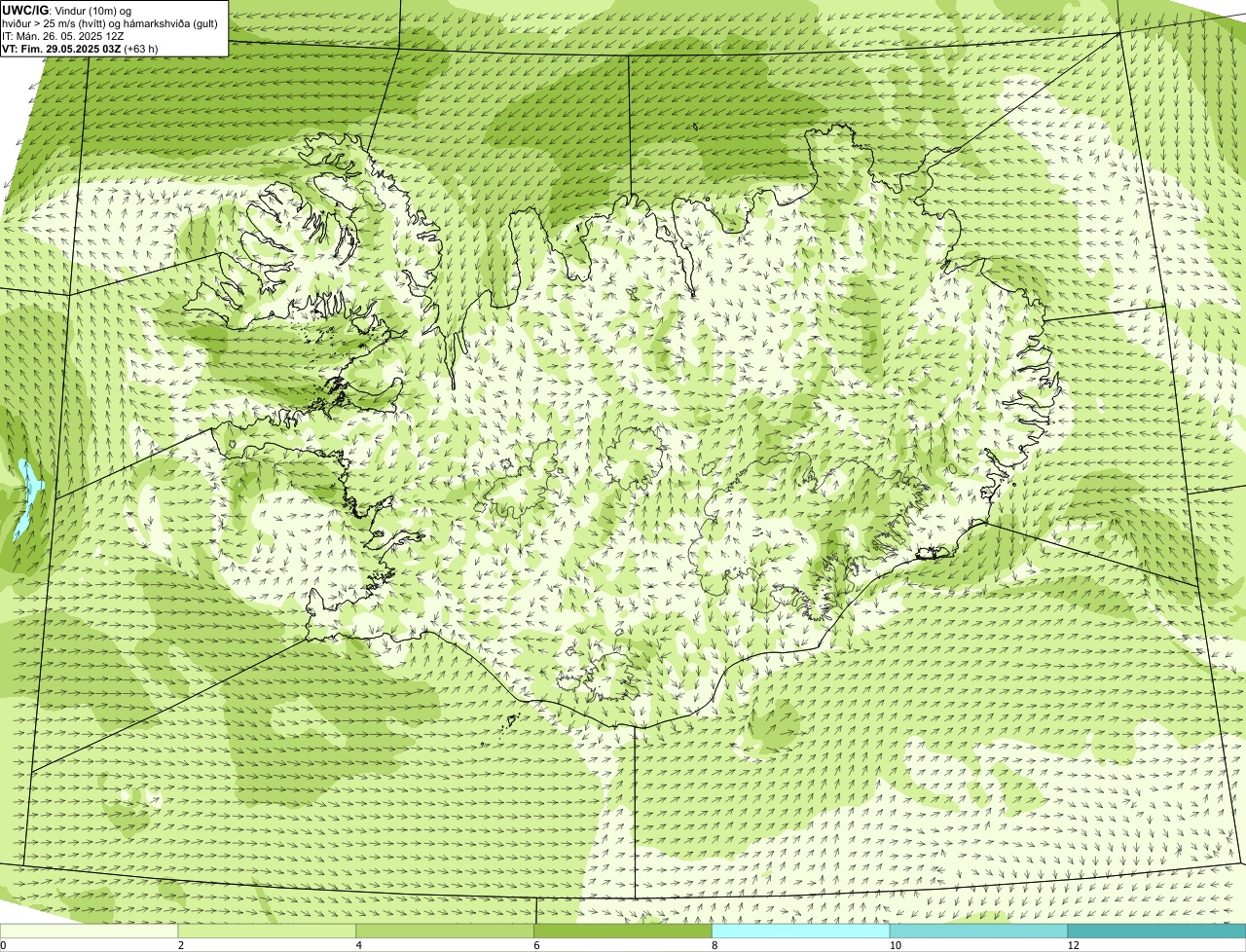The height and width of the screenshot is (952, 1246).
Task: Click the 4–6 m/s green legend swatch
Action: coord(446,932)
